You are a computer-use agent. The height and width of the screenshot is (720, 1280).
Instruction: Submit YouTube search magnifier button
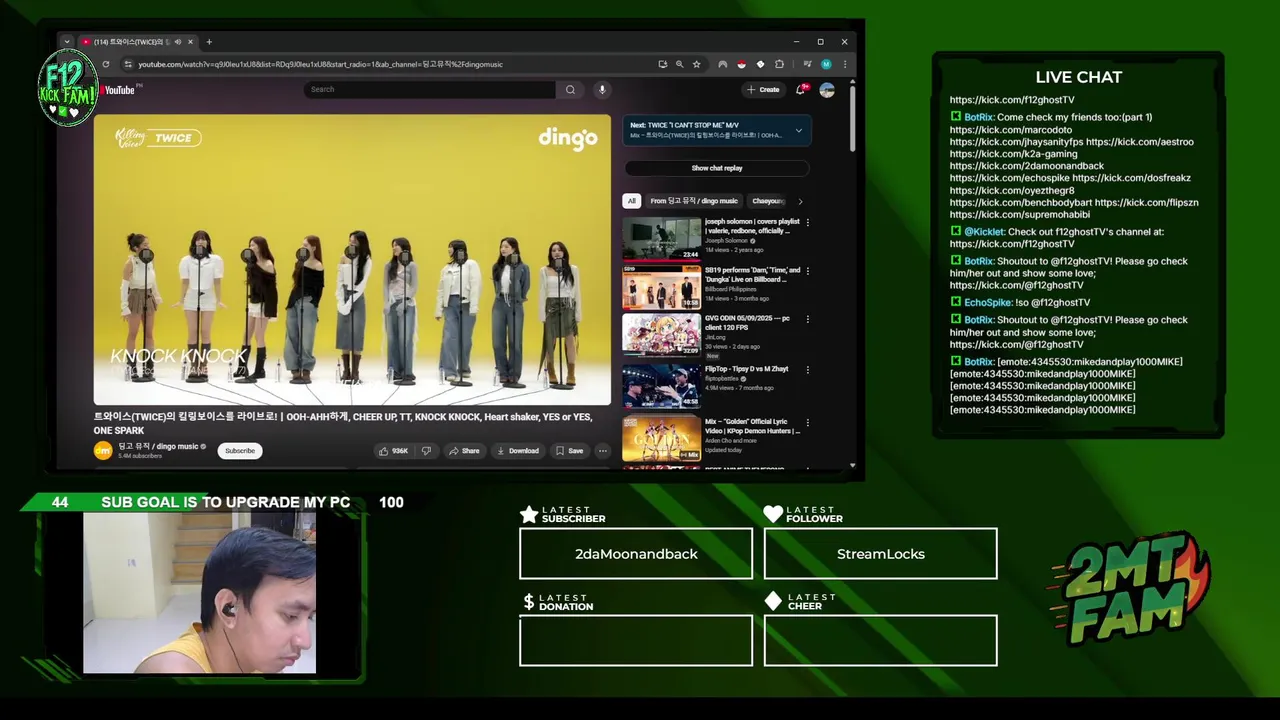coord(570,89)
